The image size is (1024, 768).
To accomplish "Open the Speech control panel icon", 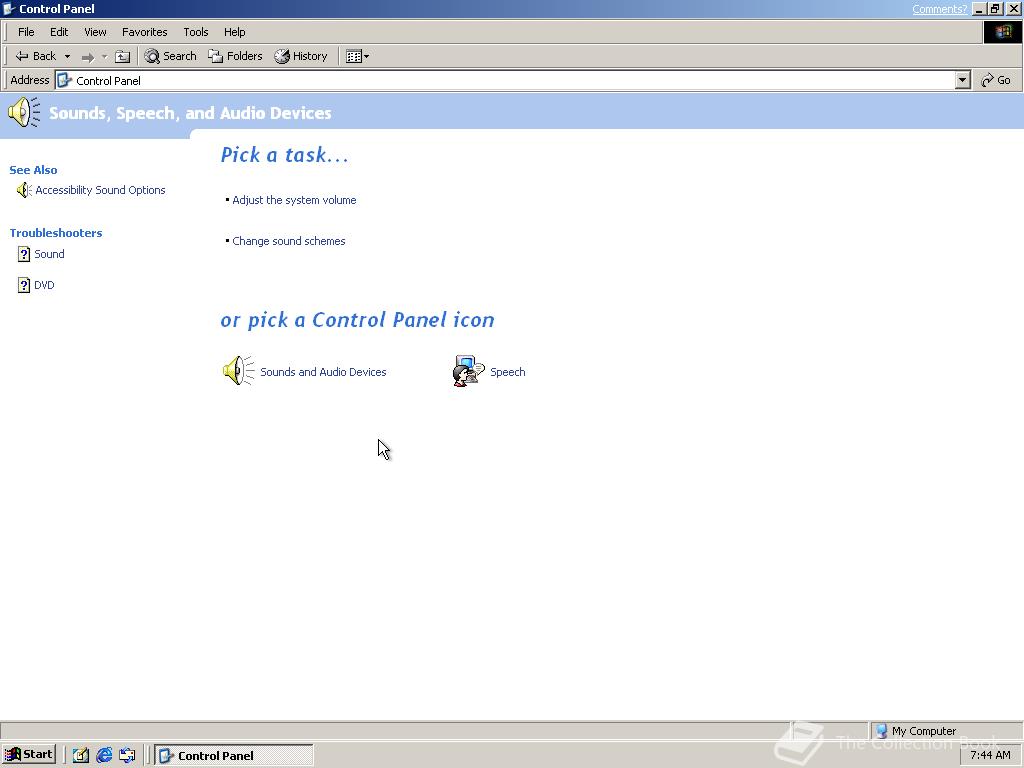I will 469,371.
